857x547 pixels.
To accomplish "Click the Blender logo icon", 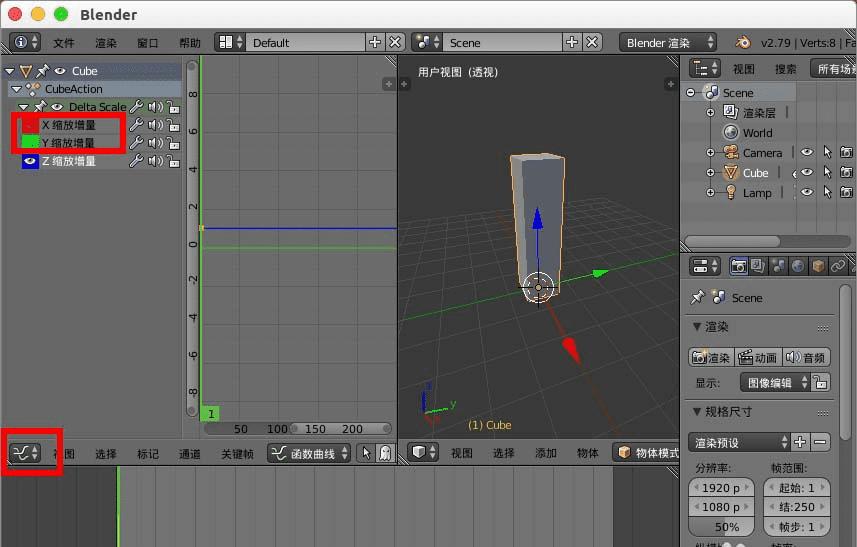I will tap(742, 42).
